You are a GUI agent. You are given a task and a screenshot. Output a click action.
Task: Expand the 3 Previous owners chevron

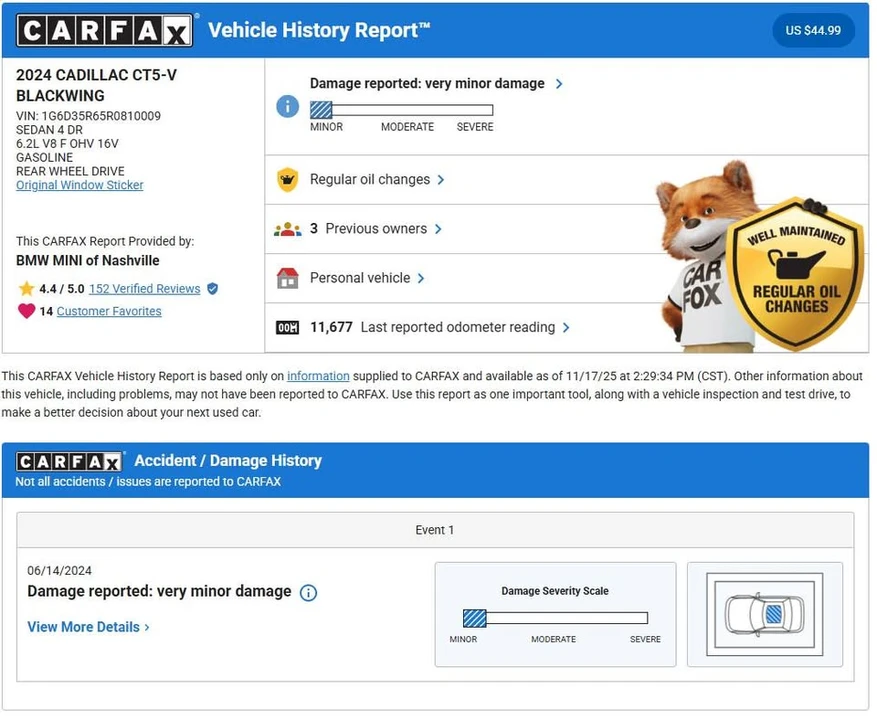click(x=440, y=230)
